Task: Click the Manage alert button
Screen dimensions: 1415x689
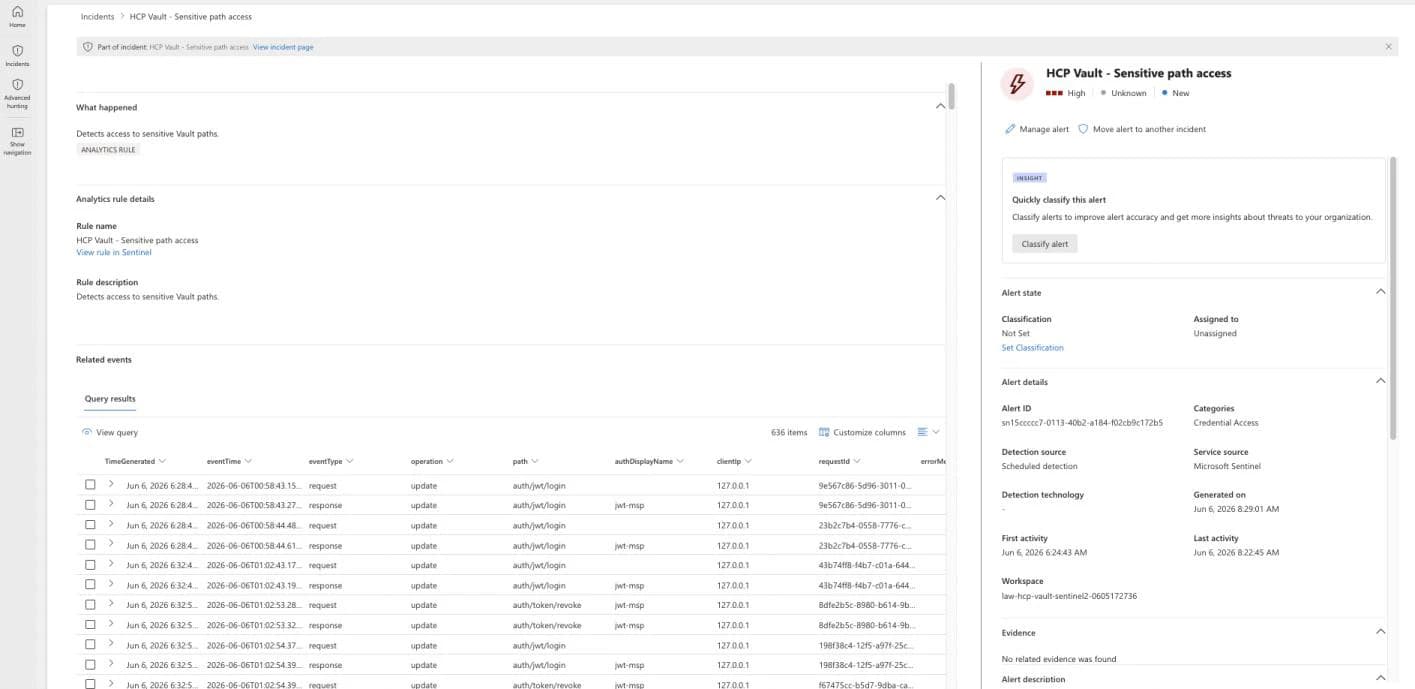Action: point(1037,129)
